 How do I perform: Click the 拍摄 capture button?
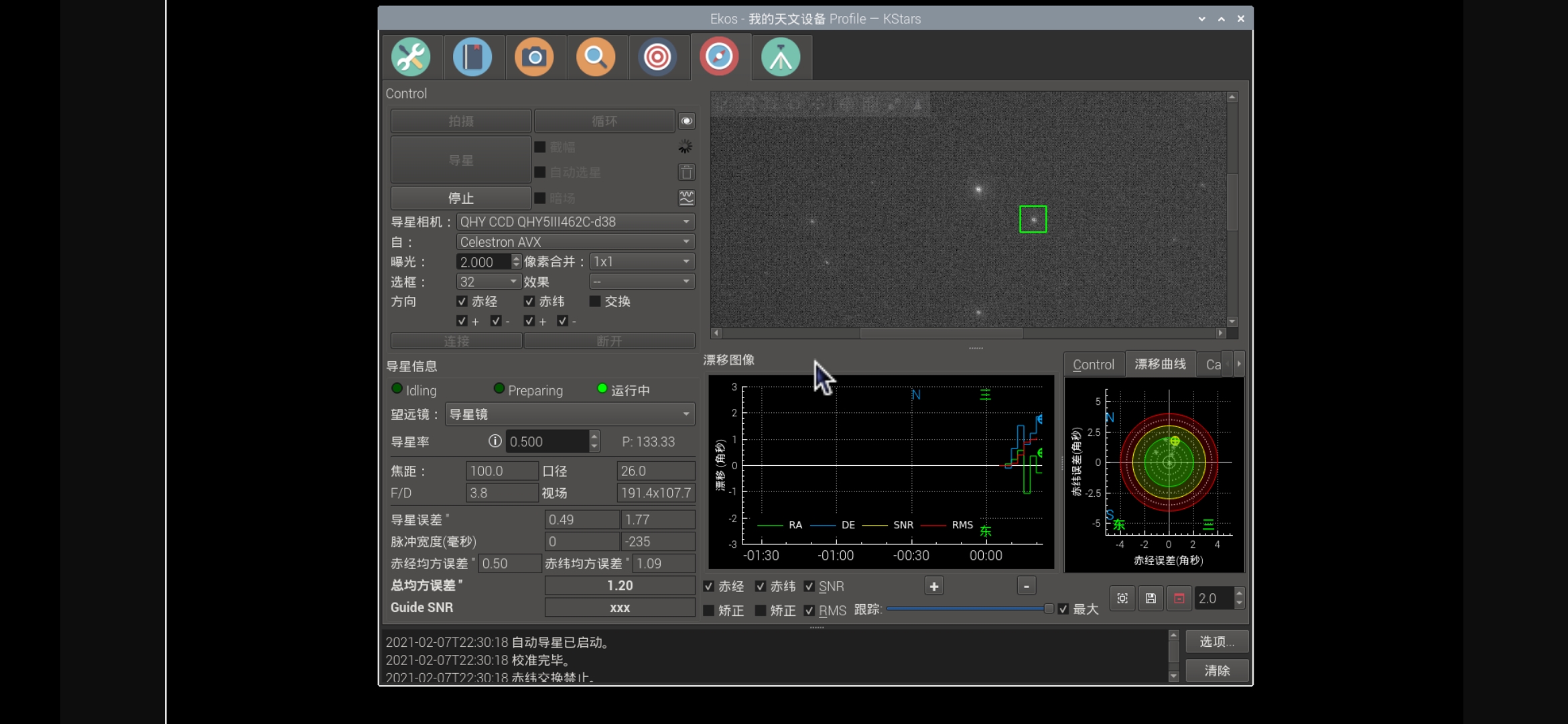click(461, 121)
